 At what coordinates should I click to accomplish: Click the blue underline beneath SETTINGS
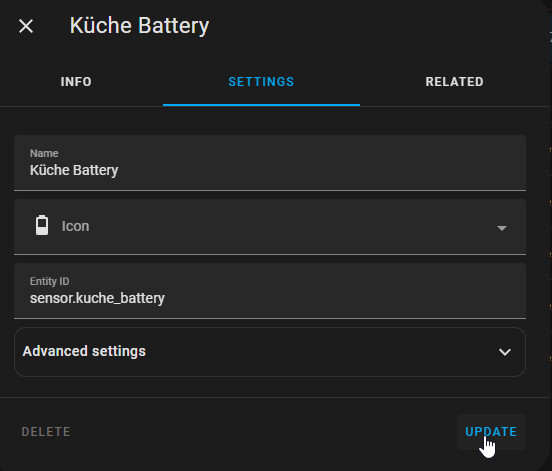pyautogui.click(x=261, y=105)
